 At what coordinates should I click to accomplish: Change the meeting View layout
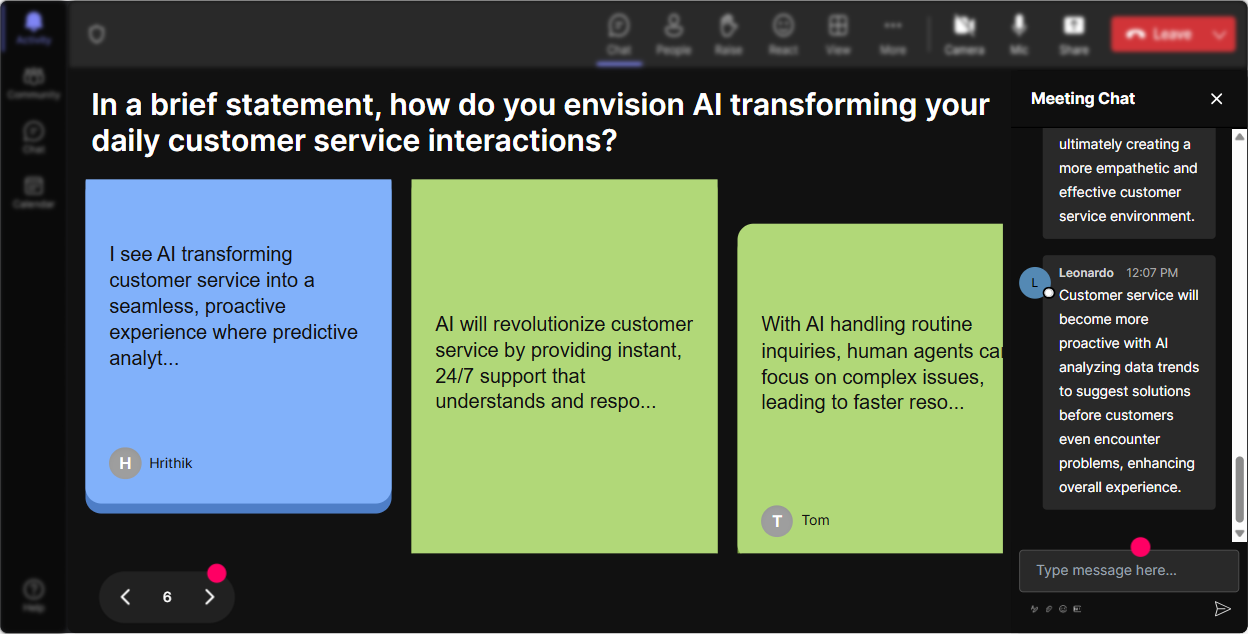point(838,33)
